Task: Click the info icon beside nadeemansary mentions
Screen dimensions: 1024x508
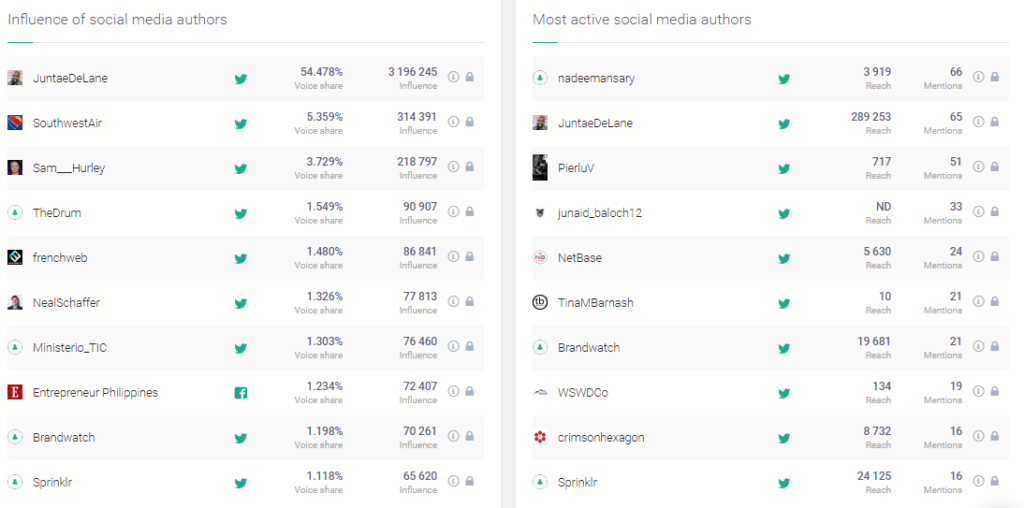Action: pos(978,77)
